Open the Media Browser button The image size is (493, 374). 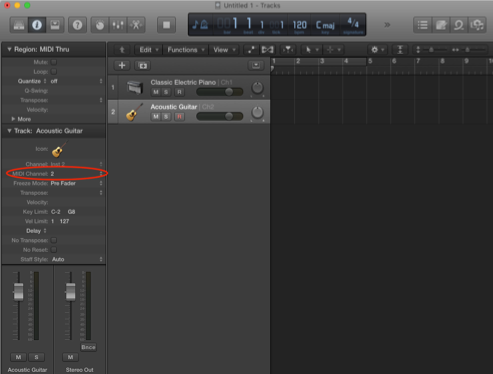pos(477,25)
